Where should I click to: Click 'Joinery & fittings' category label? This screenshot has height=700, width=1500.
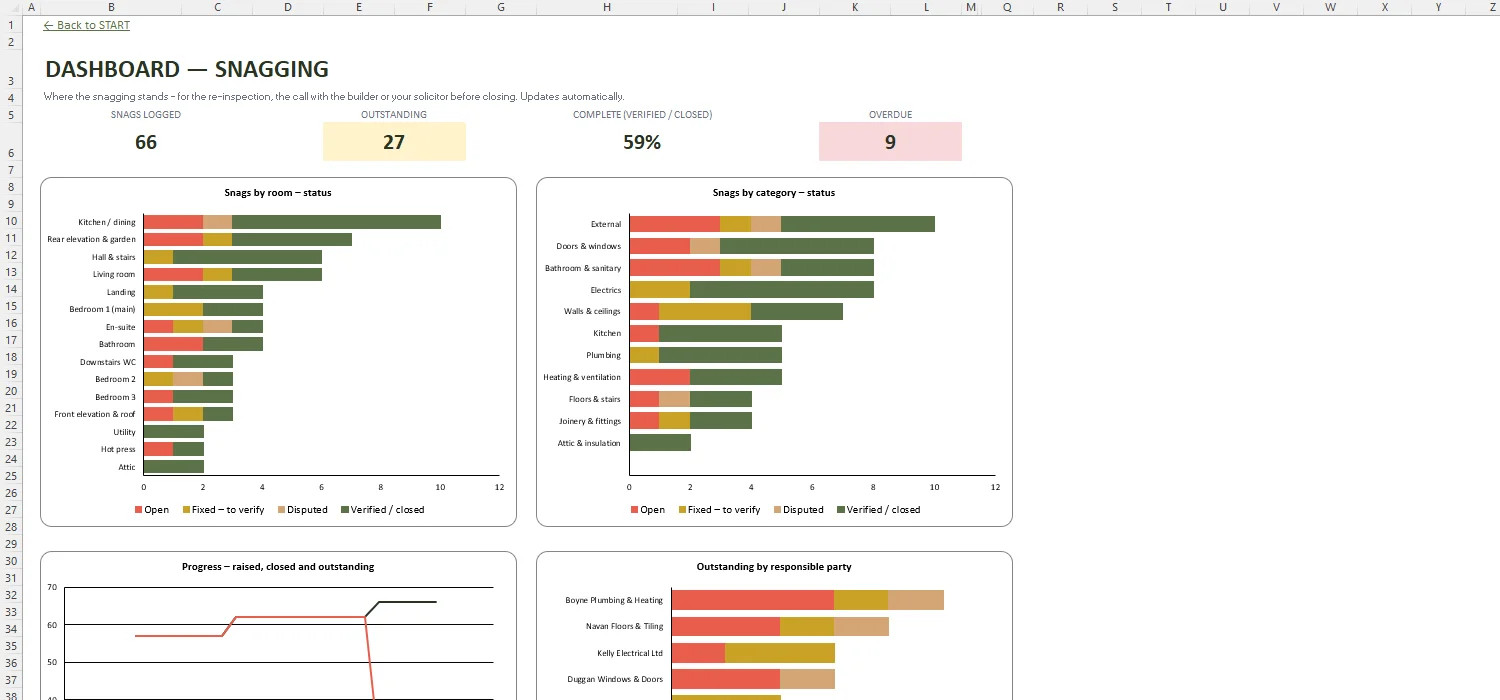click(x=590, y=421)
